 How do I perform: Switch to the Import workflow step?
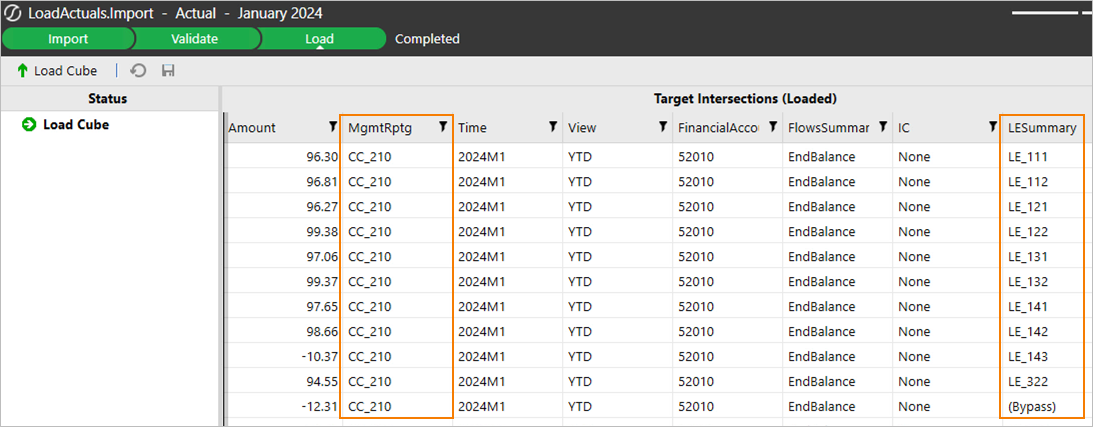point(68,39)
